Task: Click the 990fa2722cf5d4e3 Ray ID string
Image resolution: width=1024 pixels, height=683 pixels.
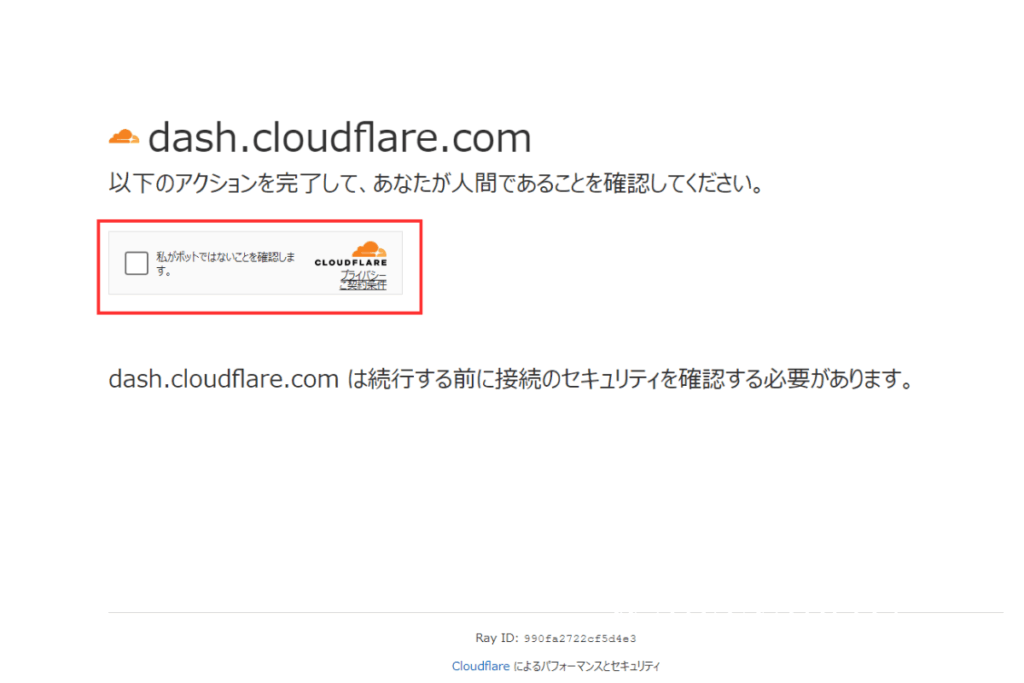Action: (x=580, y=637)
